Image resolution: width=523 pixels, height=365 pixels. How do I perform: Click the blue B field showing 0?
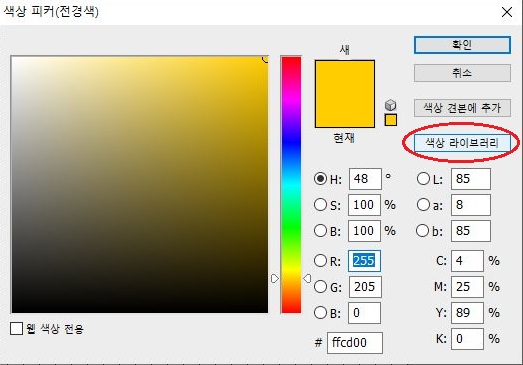pyautogui.click(x=364, y=313)
